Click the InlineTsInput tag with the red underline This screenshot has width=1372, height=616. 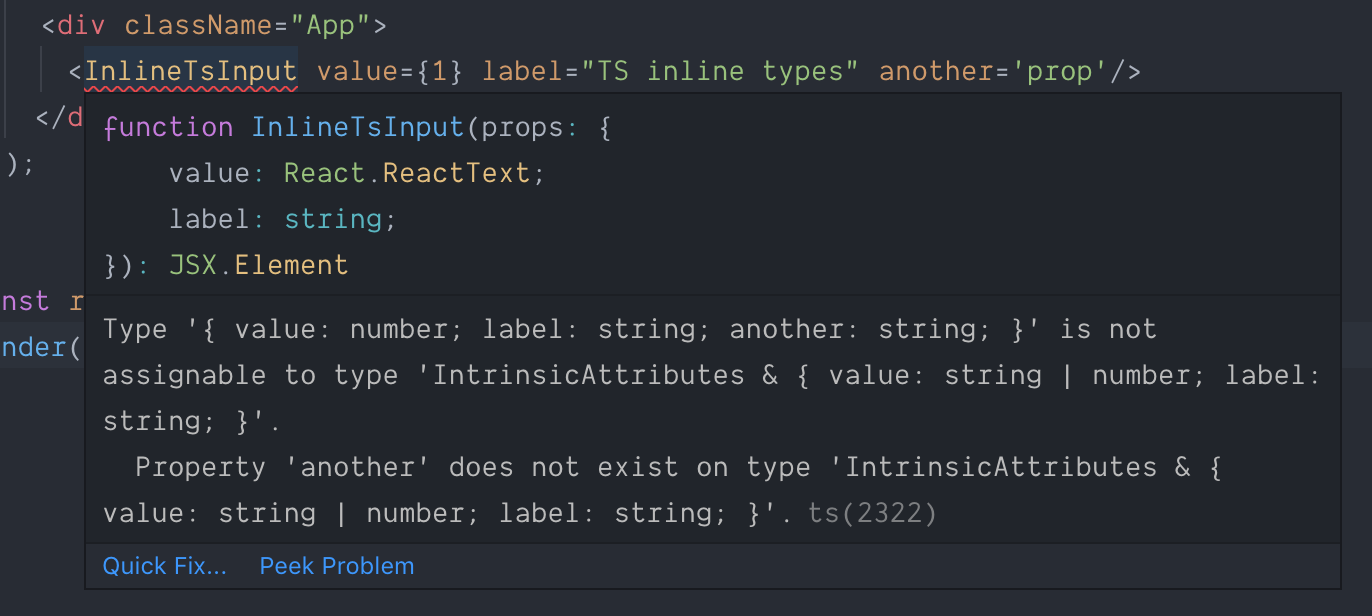pos(191,72)
